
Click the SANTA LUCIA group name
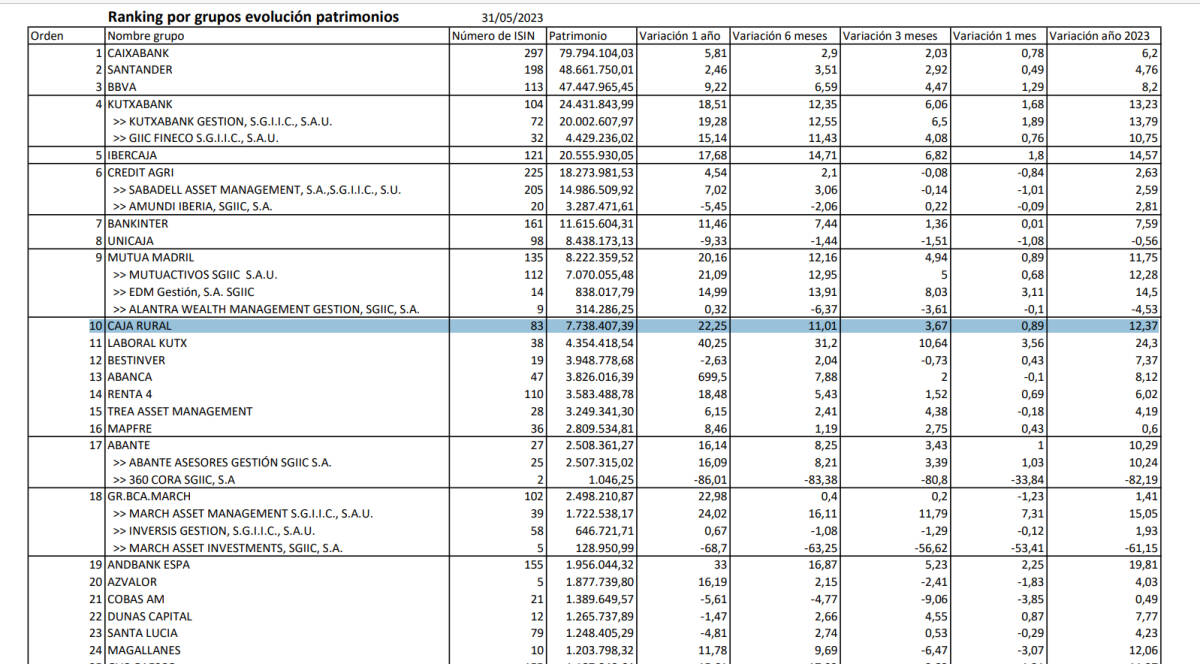point(143,633)
